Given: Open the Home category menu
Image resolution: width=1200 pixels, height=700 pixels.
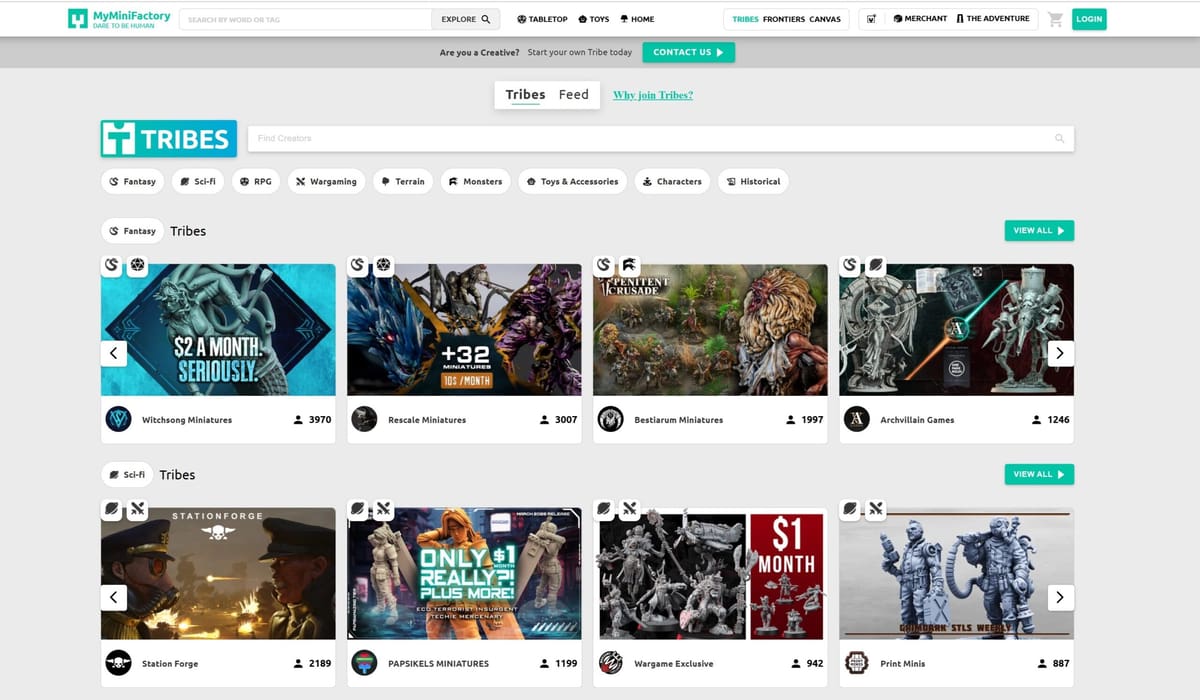Looking at the screenshot, I should click(637, 19).
